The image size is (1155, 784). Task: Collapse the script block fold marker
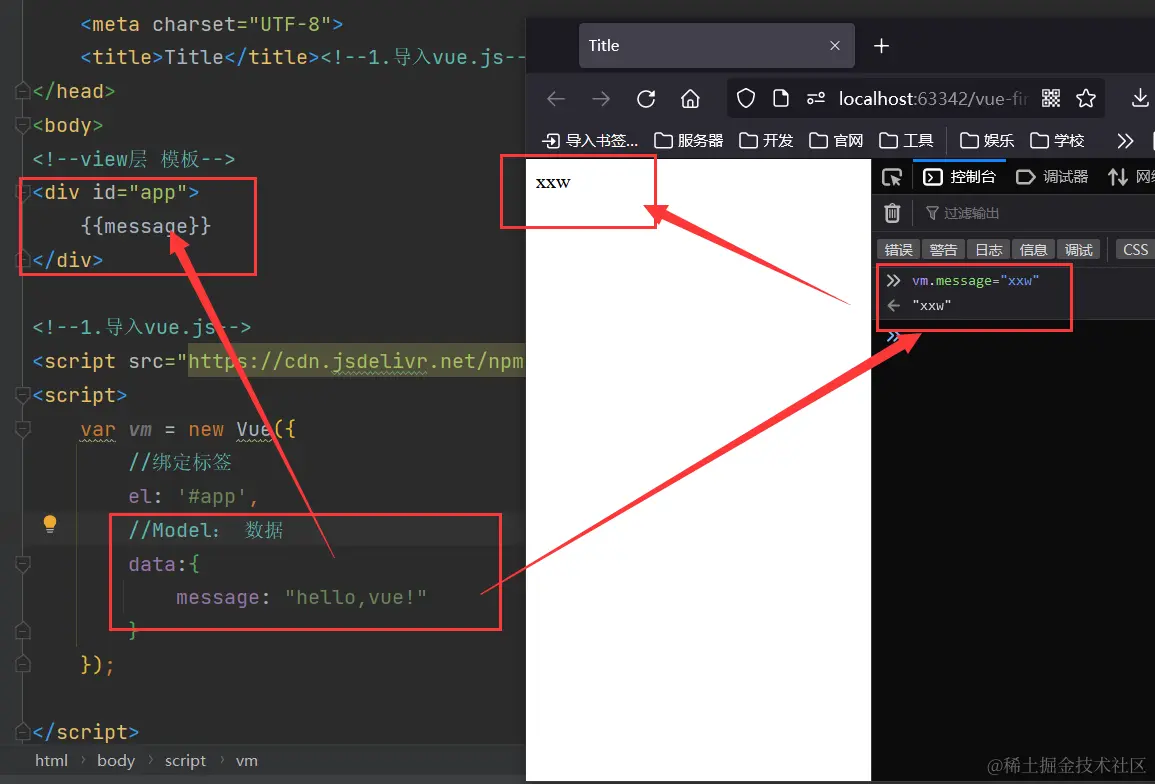(x=23, y=395)
